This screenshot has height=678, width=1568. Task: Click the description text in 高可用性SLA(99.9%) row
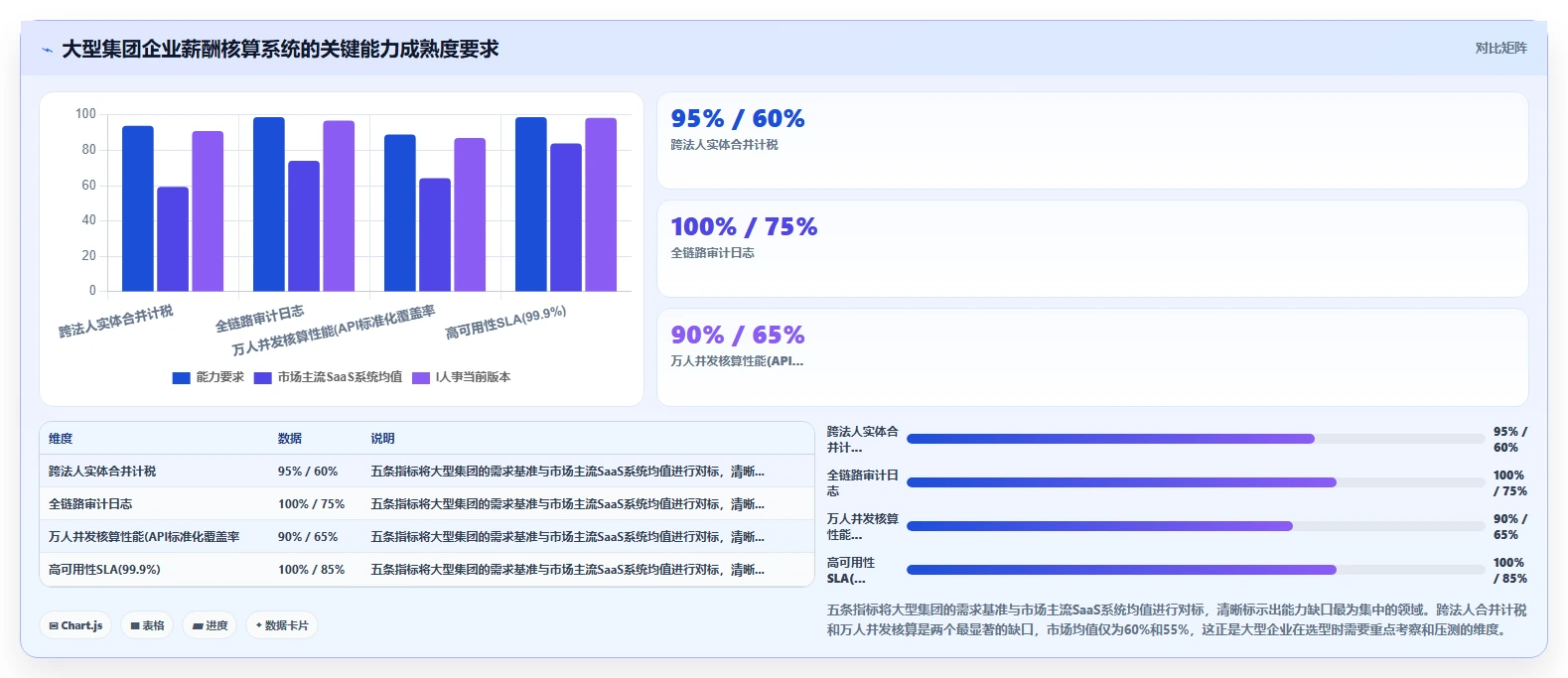[568, 570]
